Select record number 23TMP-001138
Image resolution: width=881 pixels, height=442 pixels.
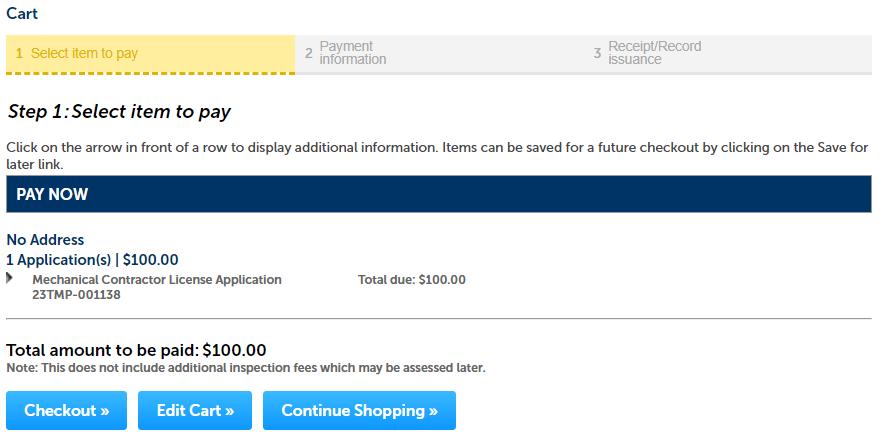click(x=77, y=295)
